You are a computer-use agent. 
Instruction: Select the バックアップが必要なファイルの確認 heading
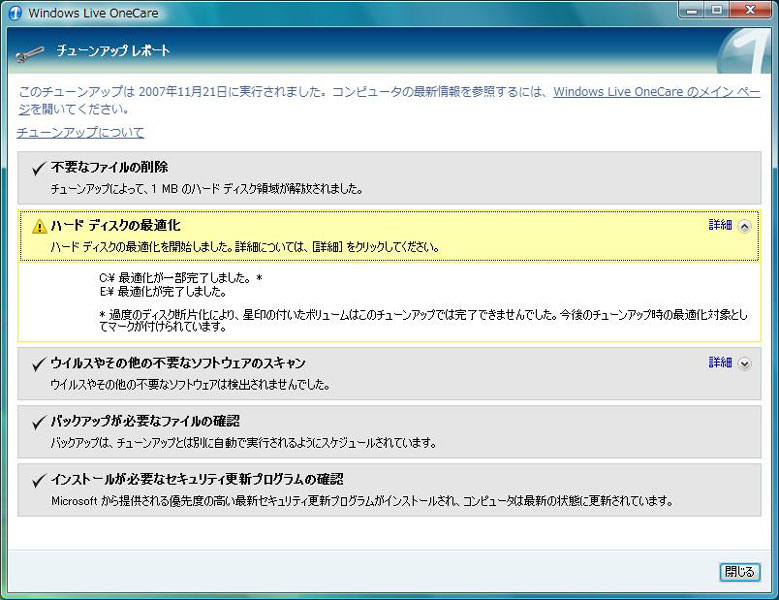pyautogui.click(x=145, y=421)
